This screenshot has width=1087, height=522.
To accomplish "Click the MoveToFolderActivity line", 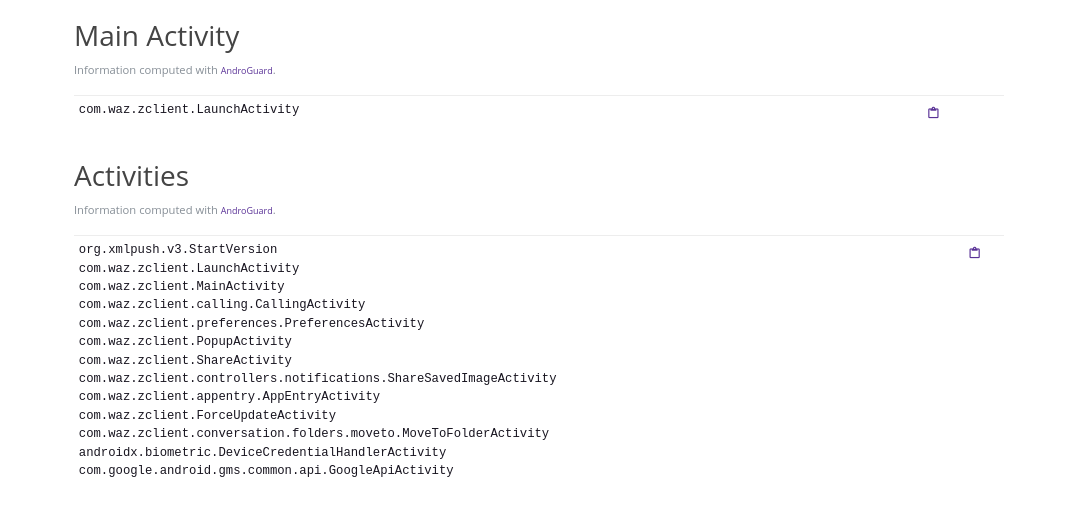I will (314, 434).
